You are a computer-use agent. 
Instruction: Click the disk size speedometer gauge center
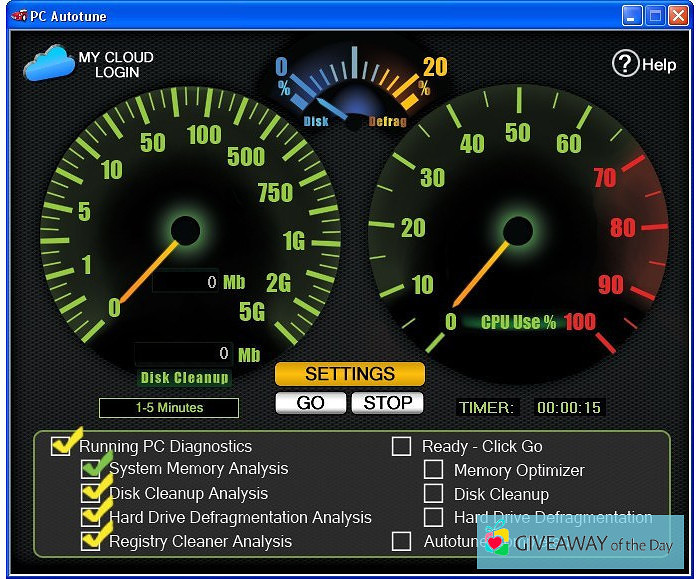[x=185, y=231]
